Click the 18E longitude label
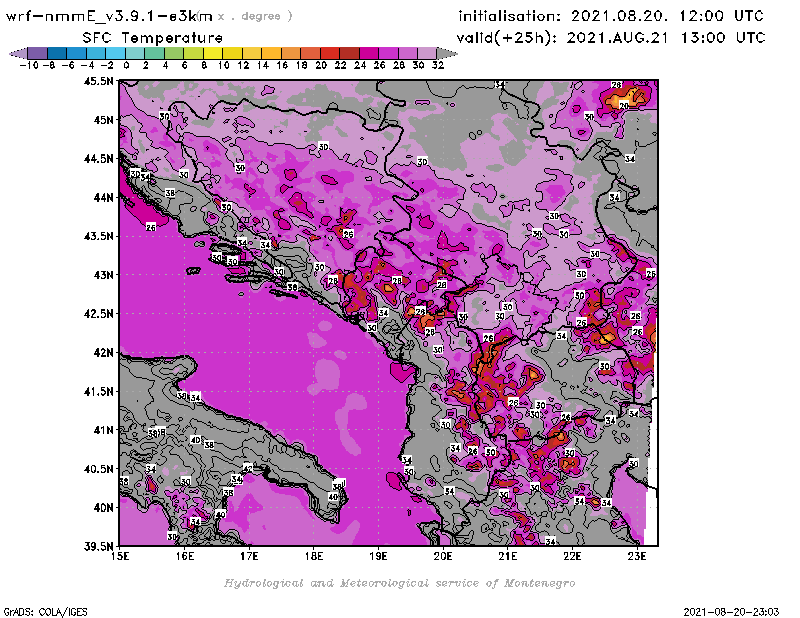 pos(314,556)
